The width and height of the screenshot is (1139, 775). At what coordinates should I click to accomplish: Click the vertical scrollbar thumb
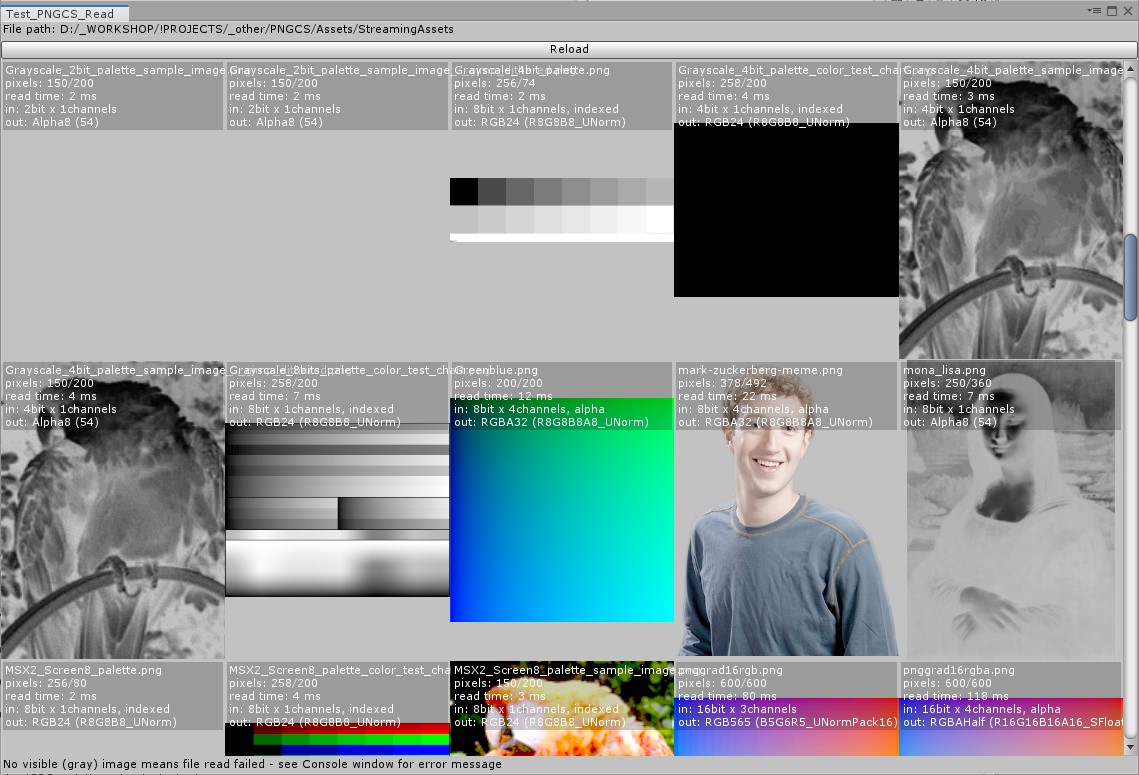tap(1130, 277)
